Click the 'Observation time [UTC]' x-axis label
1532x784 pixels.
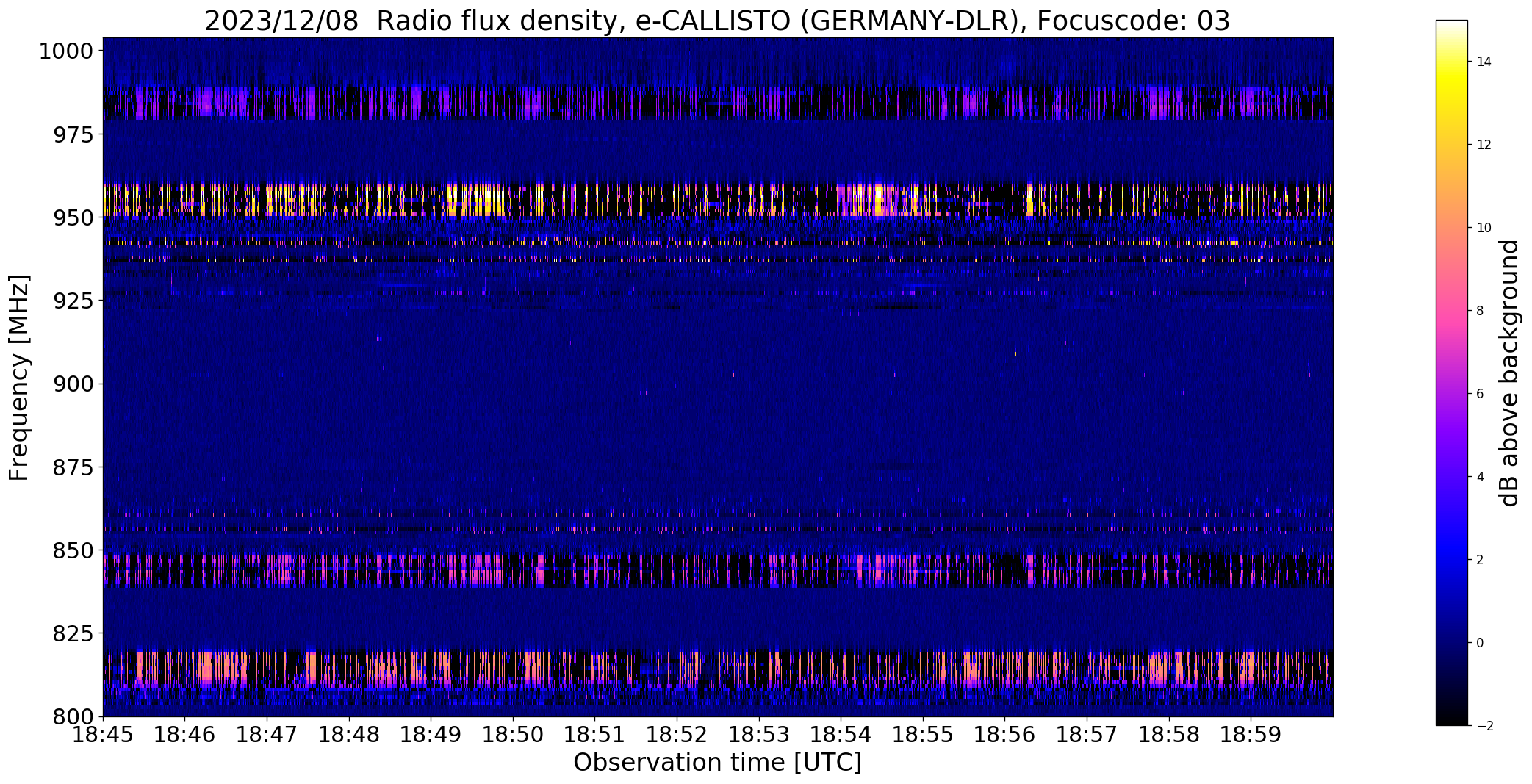(717, 763)
